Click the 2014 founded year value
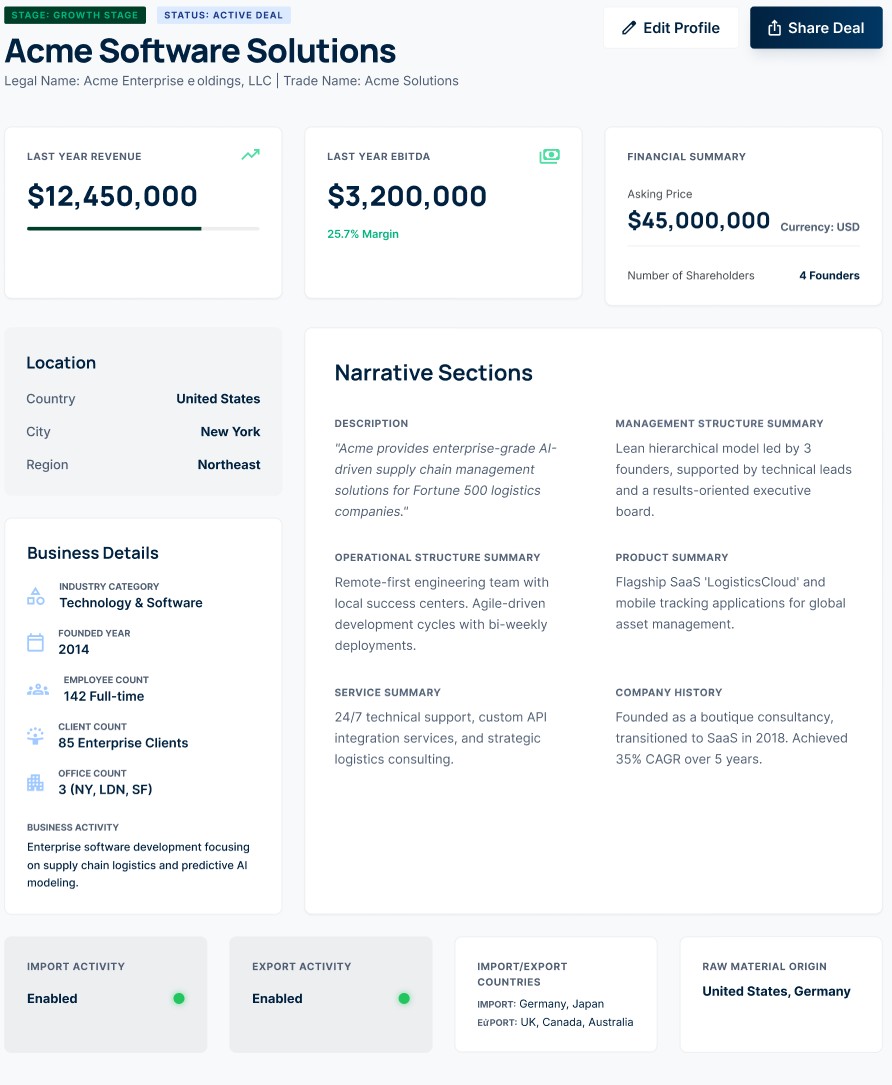Image resolution: width=892 pixels, height=1085 pixels. pos(73,649)
